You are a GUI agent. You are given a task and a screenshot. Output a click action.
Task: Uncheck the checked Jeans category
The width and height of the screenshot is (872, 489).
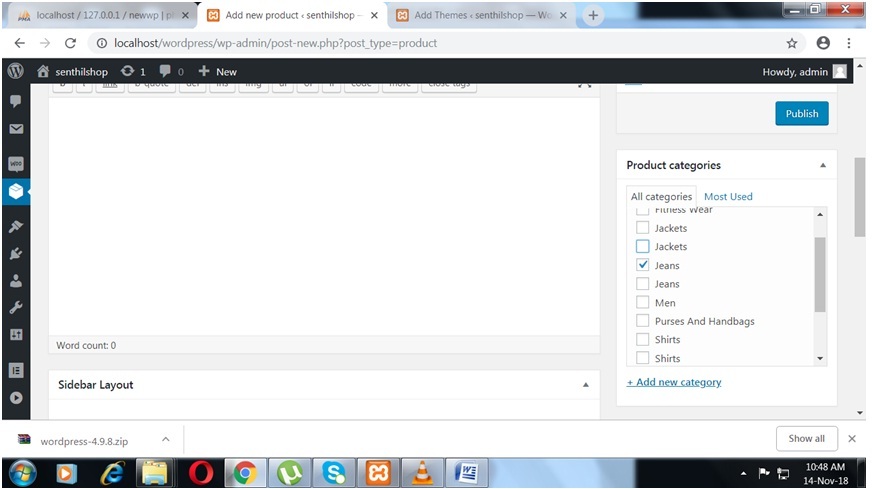(x=643, y=265)
